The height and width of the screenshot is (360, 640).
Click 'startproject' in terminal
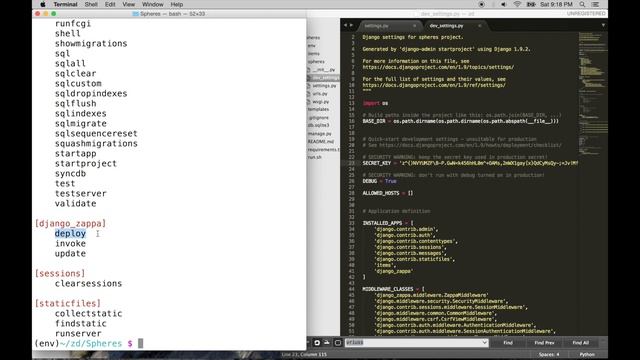tap(86, 164)
